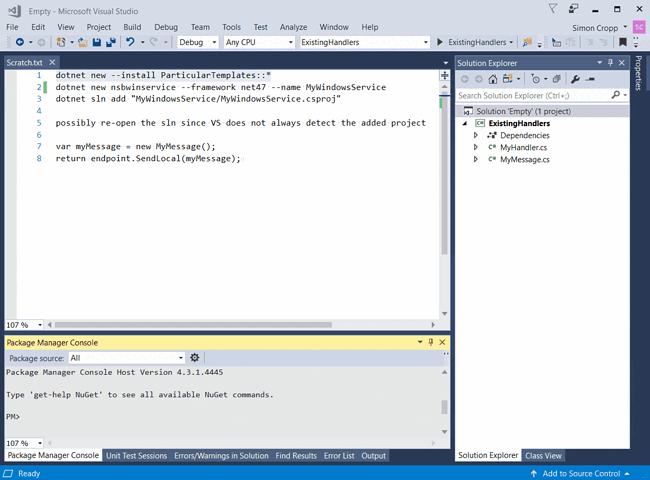Open the Build menu
Image resolution: width=650 pixels, height=480 pixels.
coord(132,27)
